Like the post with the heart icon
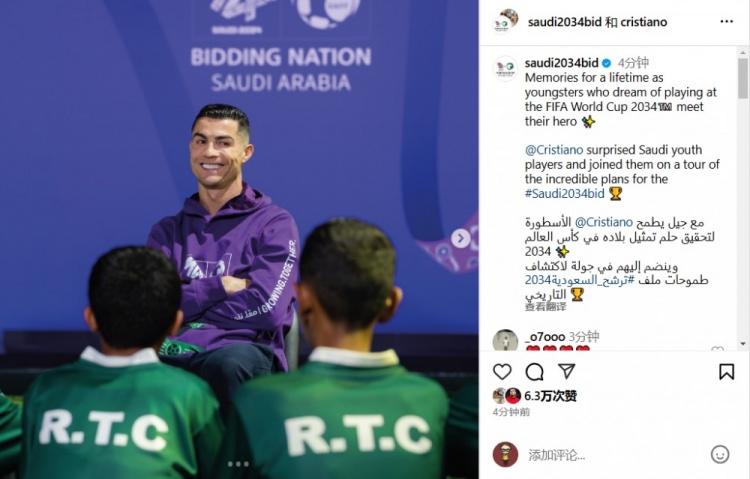The height and width of the screenshot is (479, 750). tap(502, 372)
